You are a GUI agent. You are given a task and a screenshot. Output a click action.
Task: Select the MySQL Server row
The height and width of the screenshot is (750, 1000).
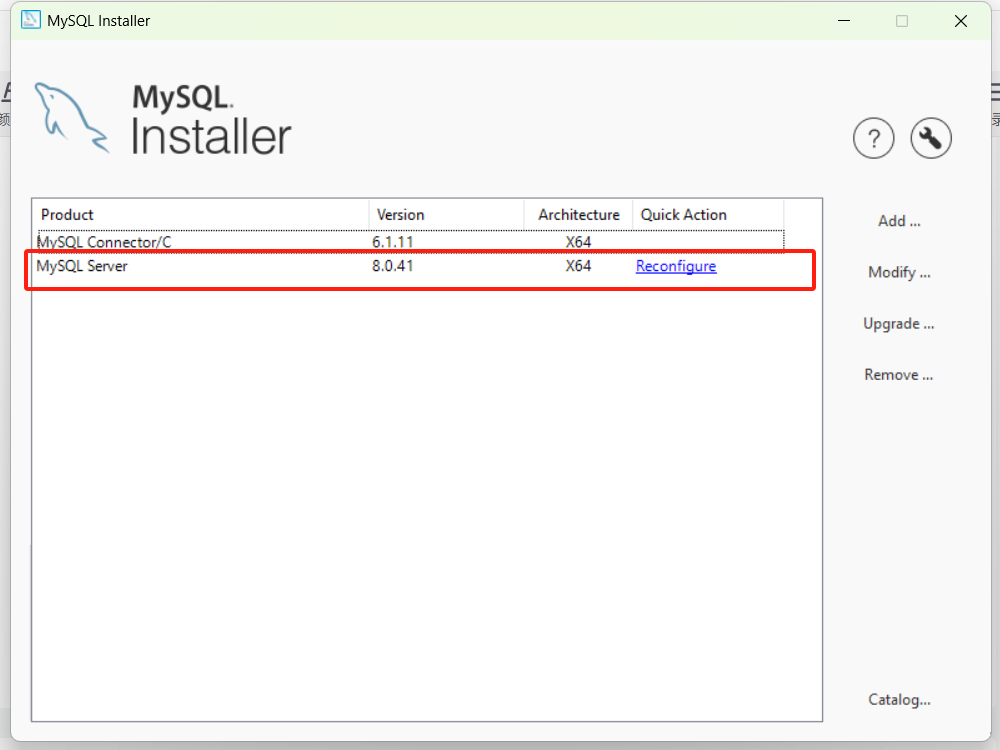tap(200, 266)
